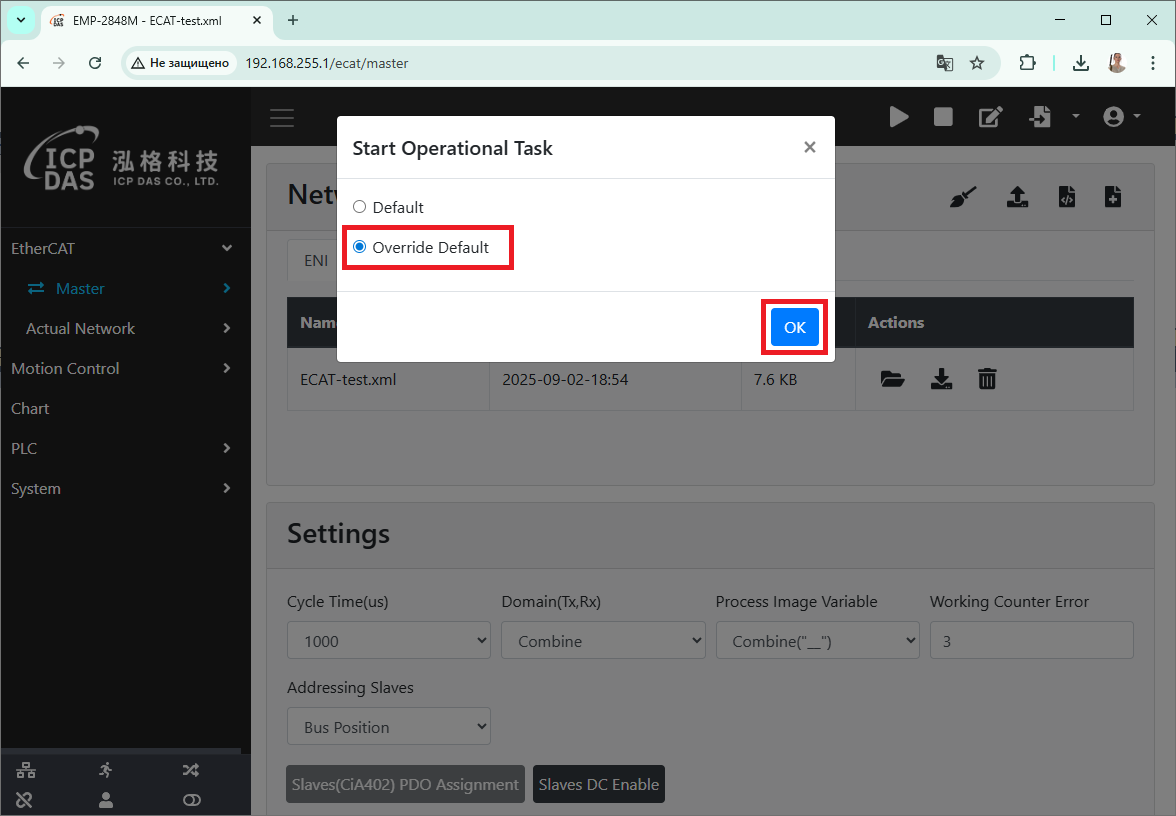Click the Working Counter Error input field

[1031, 641]
